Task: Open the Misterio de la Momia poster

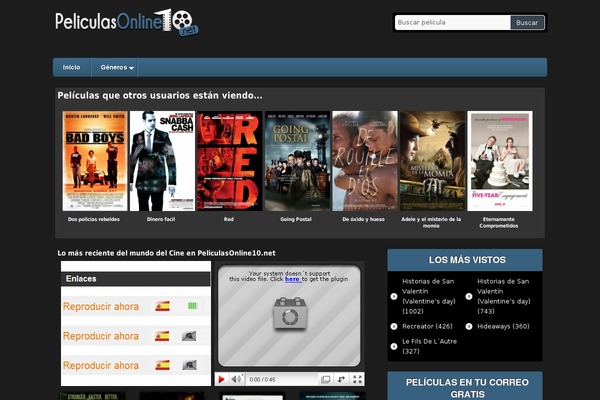Action: pos(432,161)
